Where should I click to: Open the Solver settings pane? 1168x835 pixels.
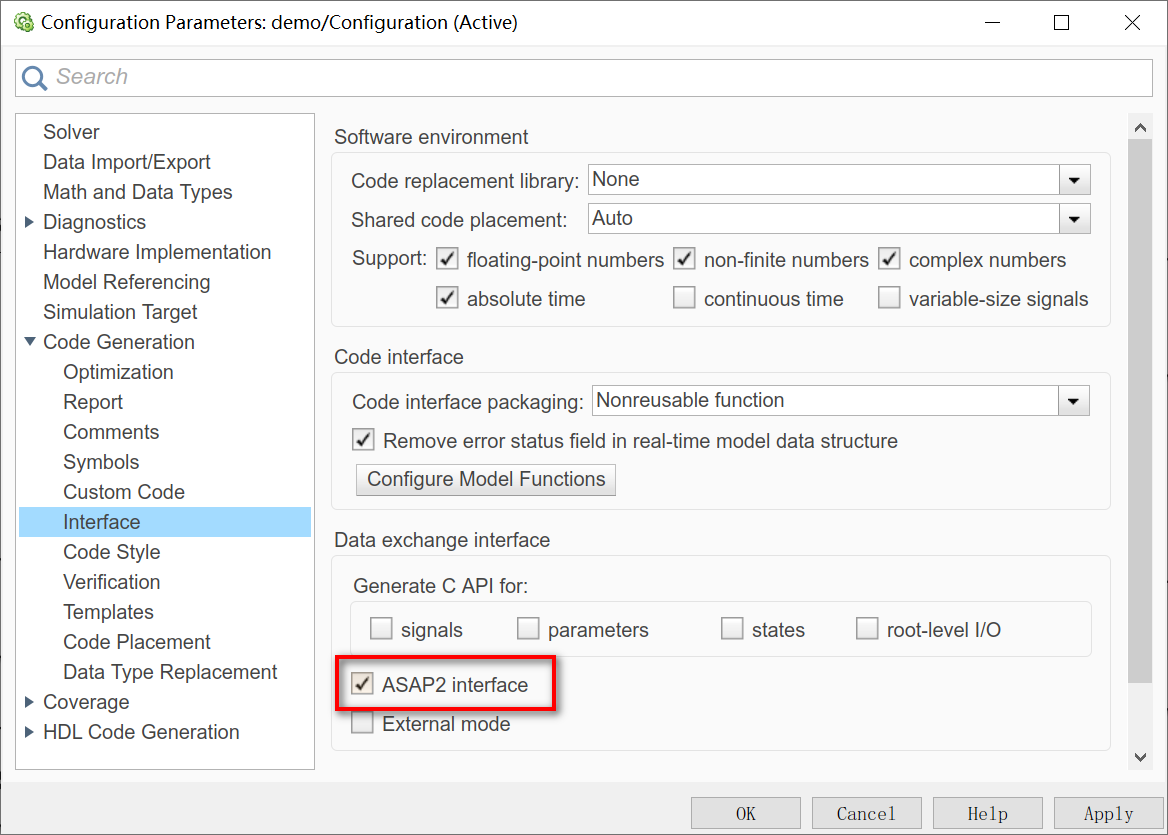click(71, 132)
